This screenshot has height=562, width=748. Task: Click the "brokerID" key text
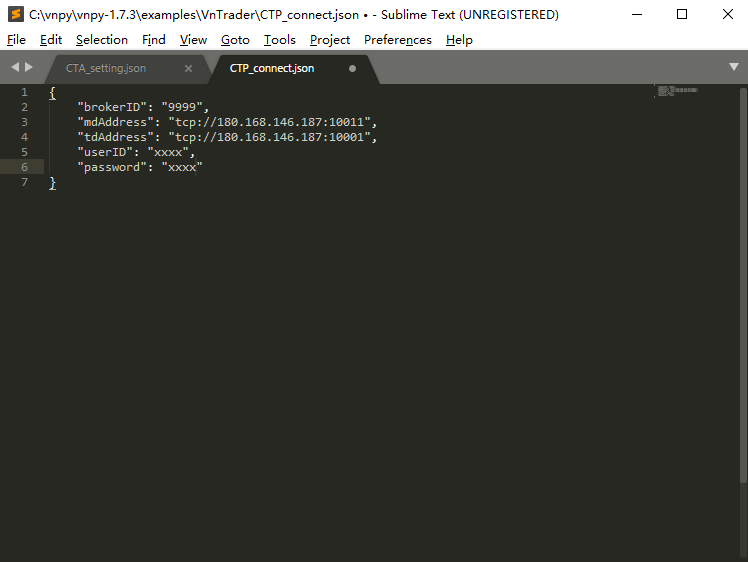click(112, 107)
